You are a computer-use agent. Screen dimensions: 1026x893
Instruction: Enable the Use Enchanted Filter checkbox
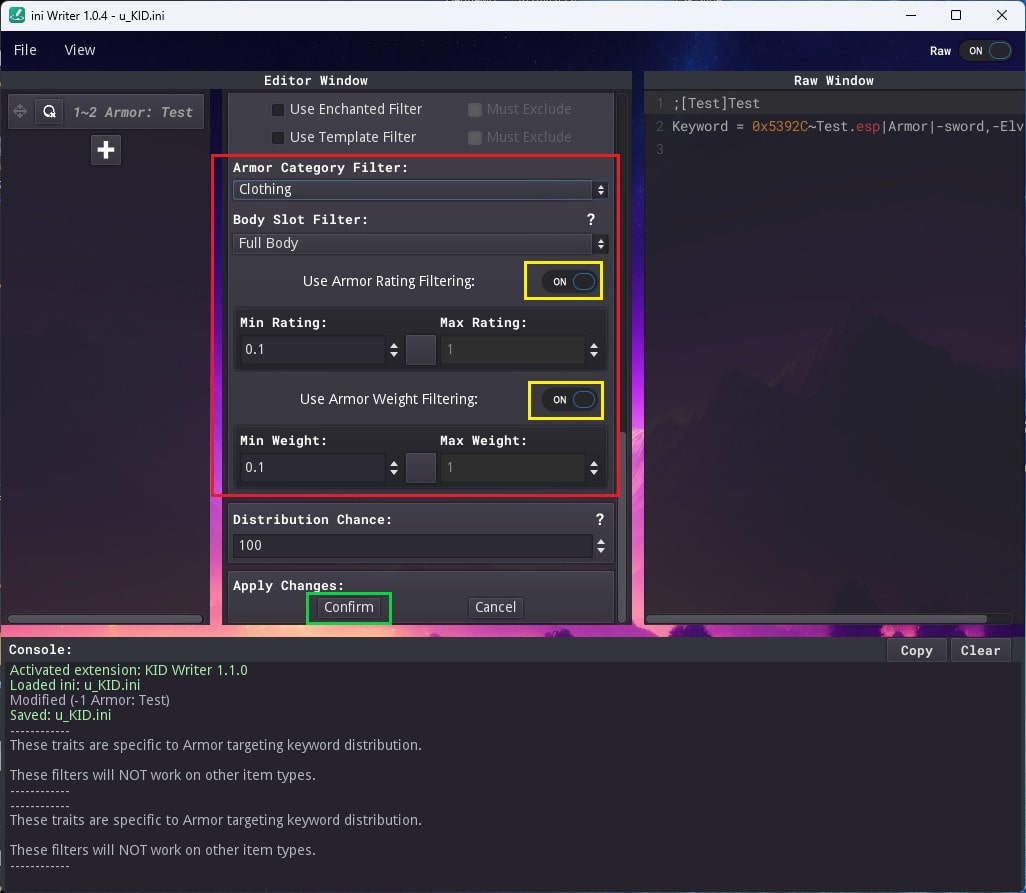pos(276,109)
